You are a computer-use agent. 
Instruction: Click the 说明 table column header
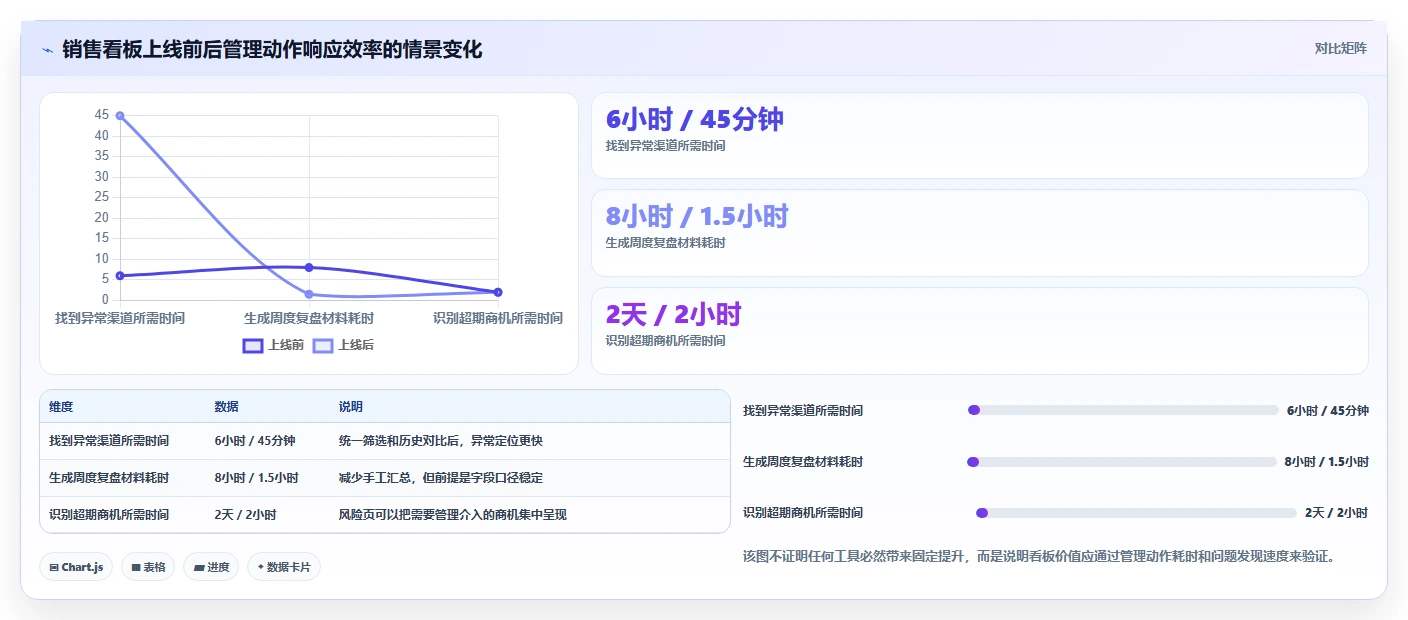click(x=351, y=407)
